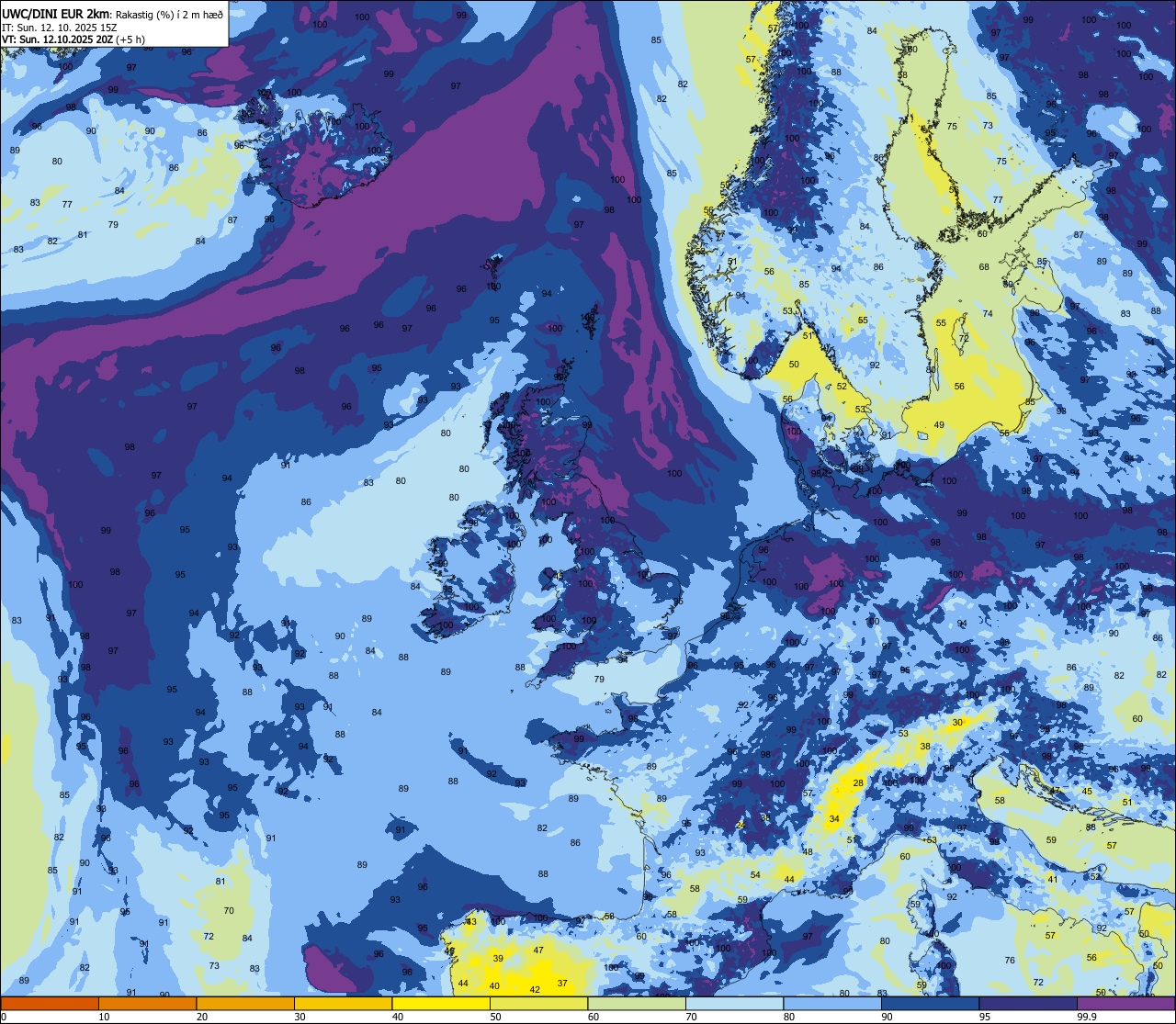Screen dimensions: 1176x1024
Task: Click the 'Rakastig (%) í 2 m hæð' label
Action: 170,14
